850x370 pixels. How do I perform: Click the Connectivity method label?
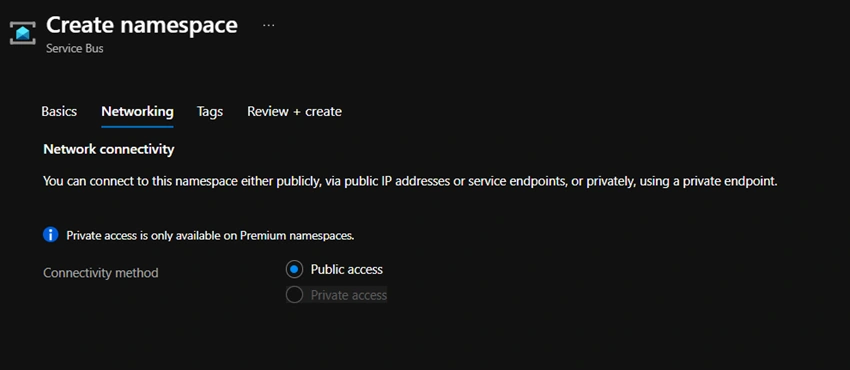[101, 272]
